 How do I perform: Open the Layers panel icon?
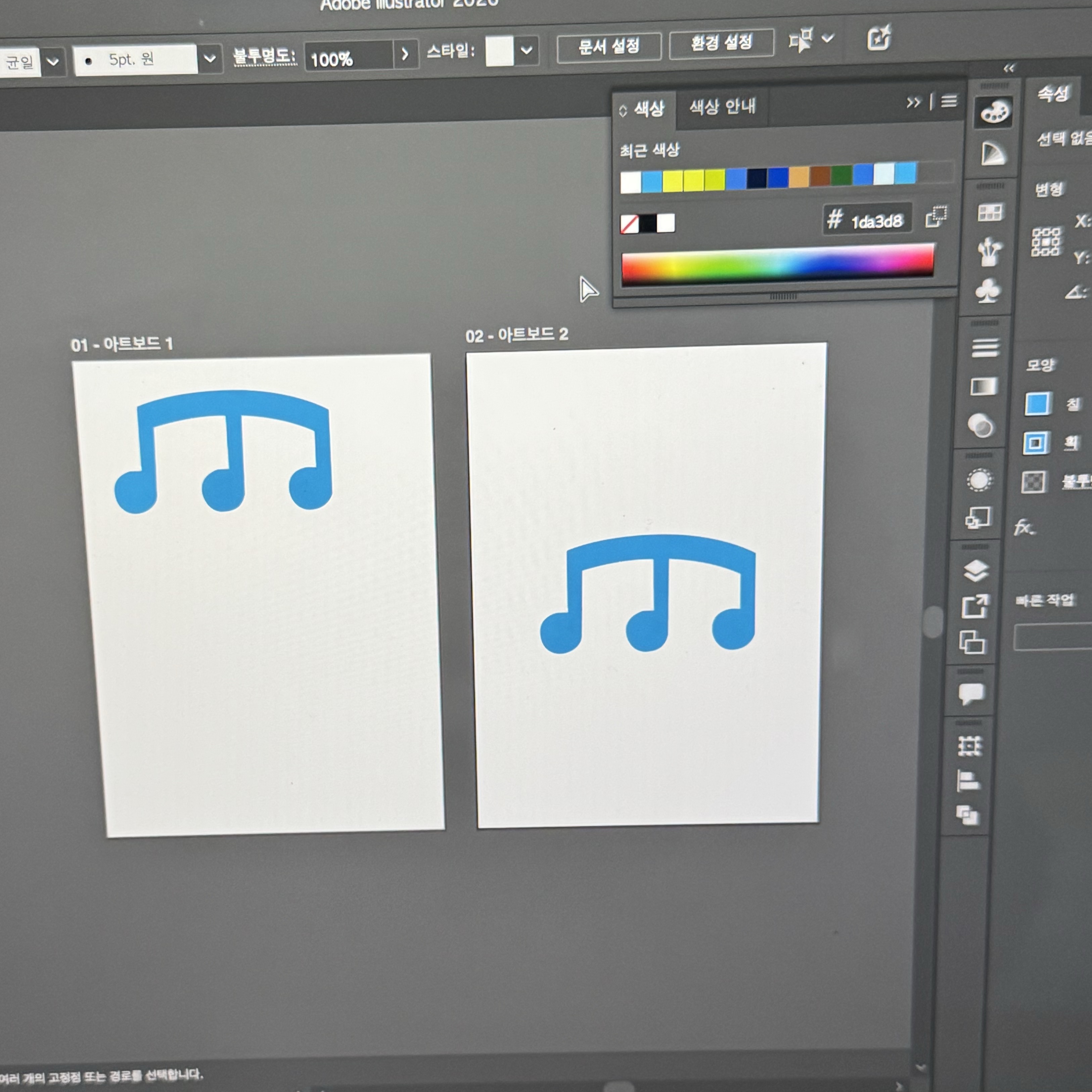[x=976, y=571]
